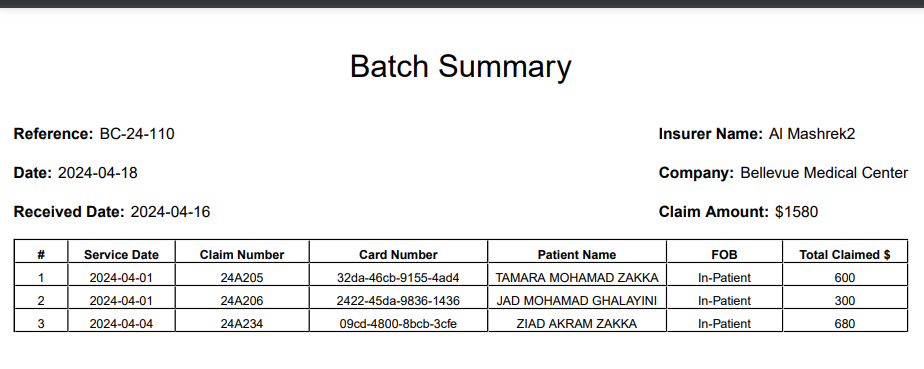Select insurer name Al Mashrek2
The image size is (924, 369).
coord(811,134)
